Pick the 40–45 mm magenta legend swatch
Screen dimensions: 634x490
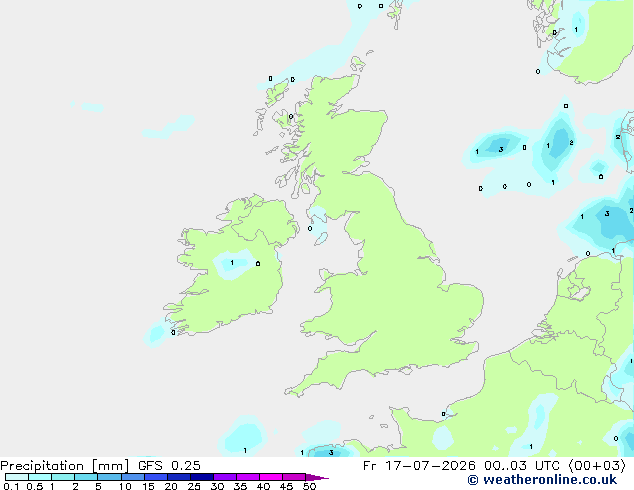pyautogui.click(x=271, y=477)
